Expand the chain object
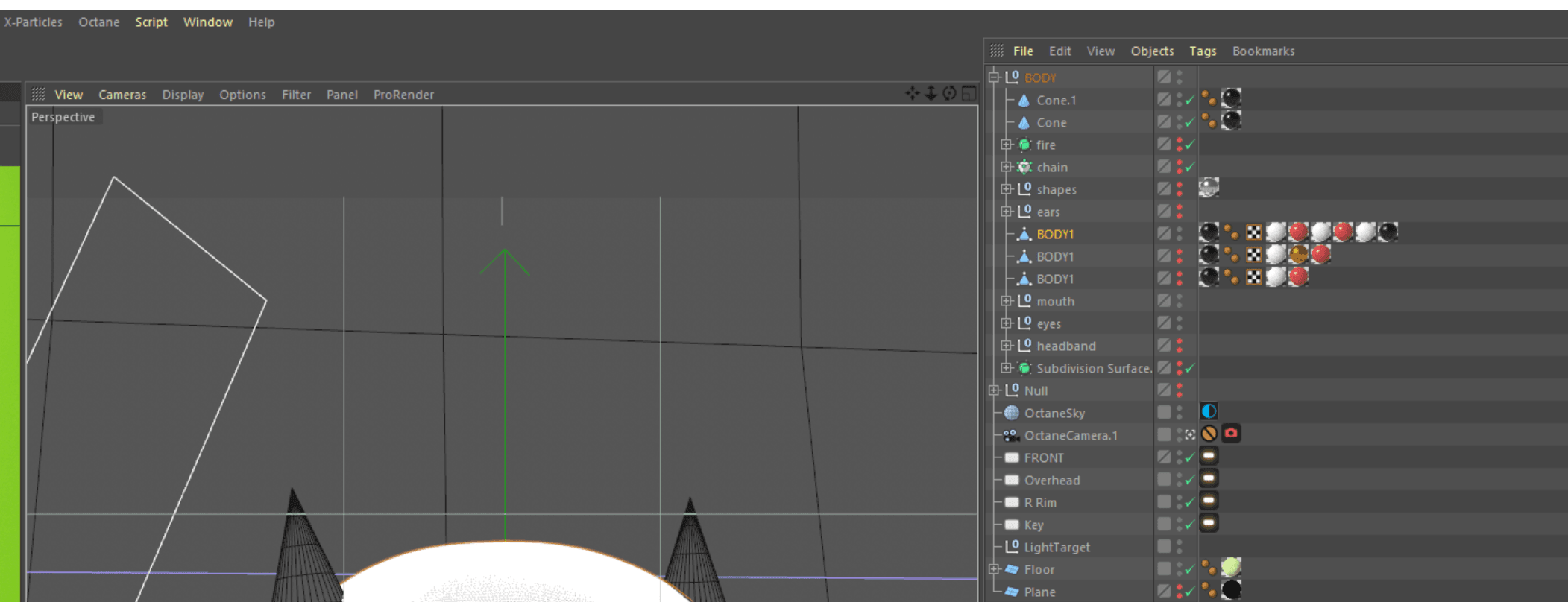This screenshot has width=1568, height=602. pos(1006,167)
